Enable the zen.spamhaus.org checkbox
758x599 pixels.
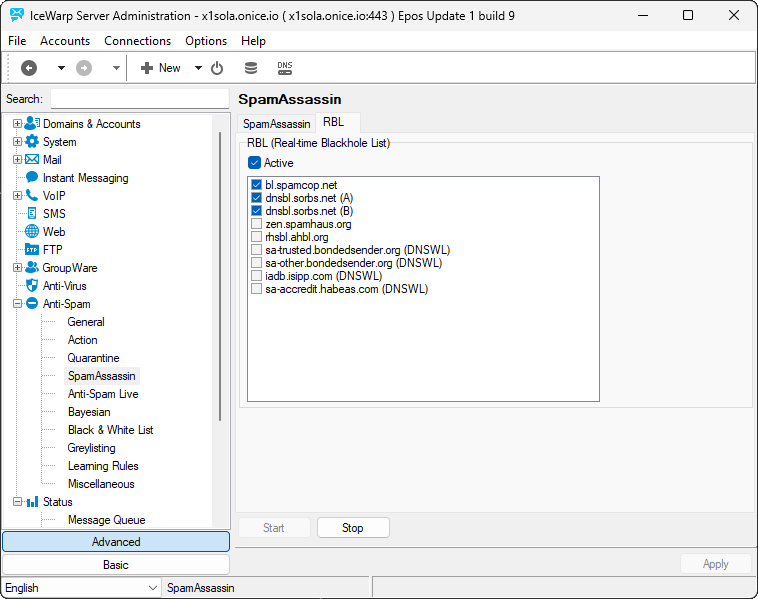257,224
